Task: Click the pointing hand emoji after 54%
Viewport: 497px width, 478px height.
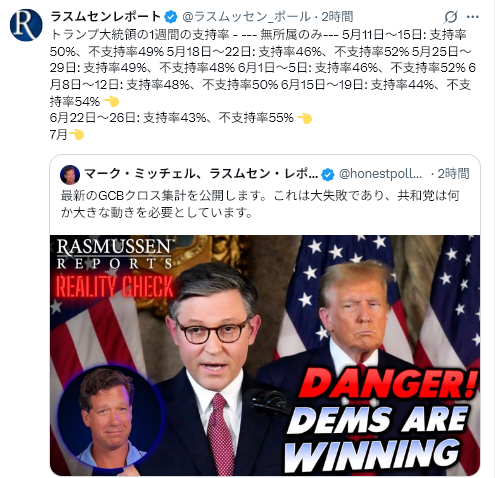Action: (112, 101)
